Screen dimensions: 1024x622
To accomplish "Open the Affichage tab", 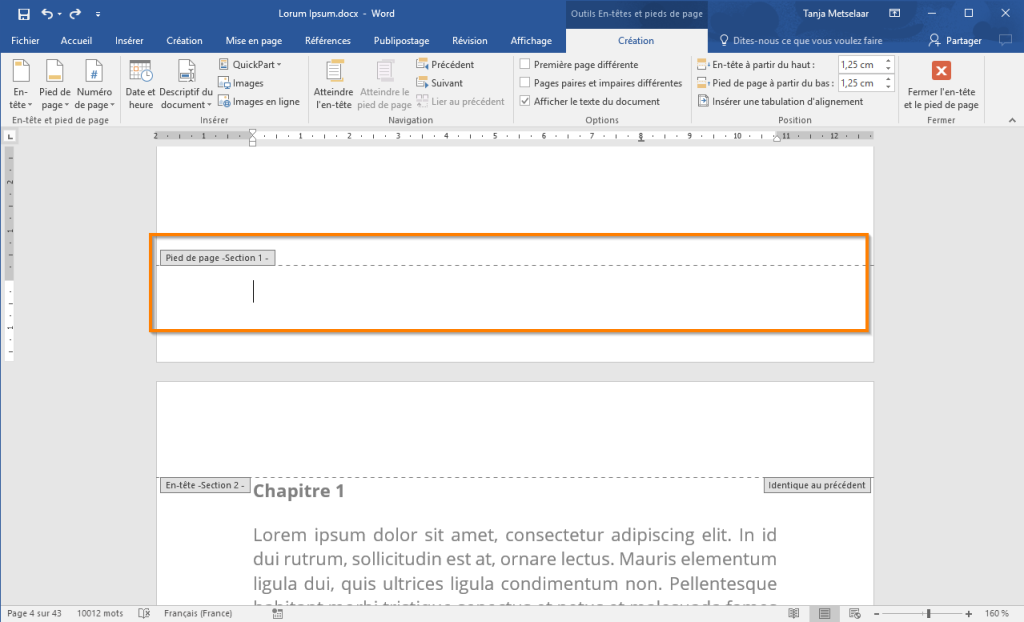I will (531, 41).
